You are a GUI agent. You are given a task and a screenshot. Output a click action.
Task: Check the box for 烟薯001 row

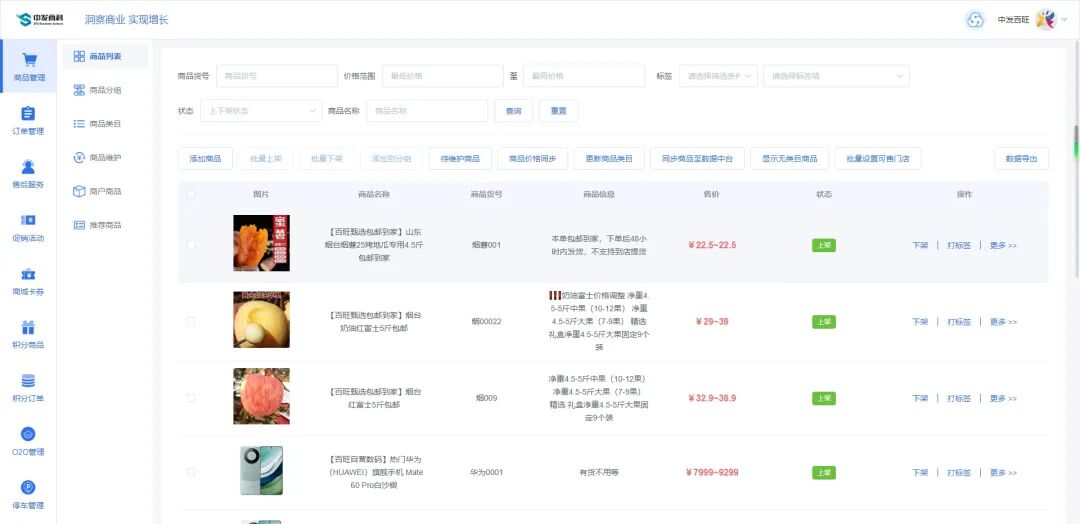coord(191,244)
